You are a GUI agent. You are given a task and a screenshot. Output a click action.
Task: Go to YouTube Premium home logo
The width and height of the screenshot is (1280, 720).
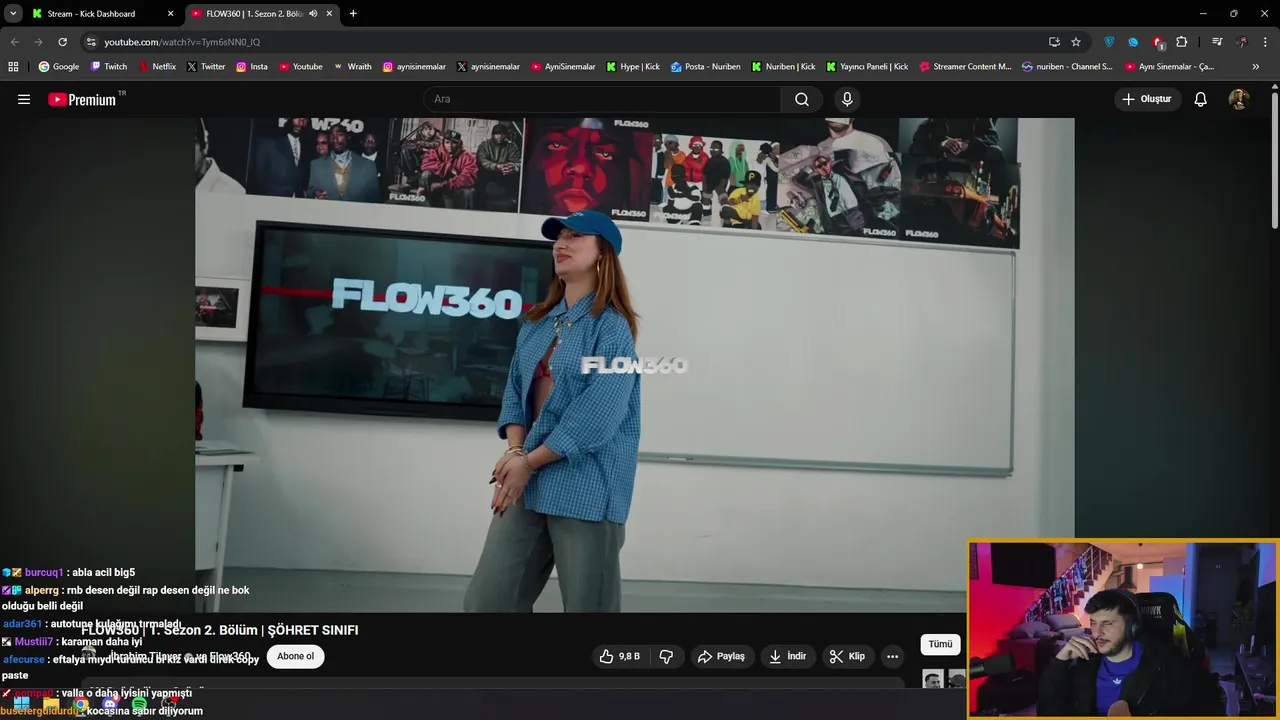82,99
